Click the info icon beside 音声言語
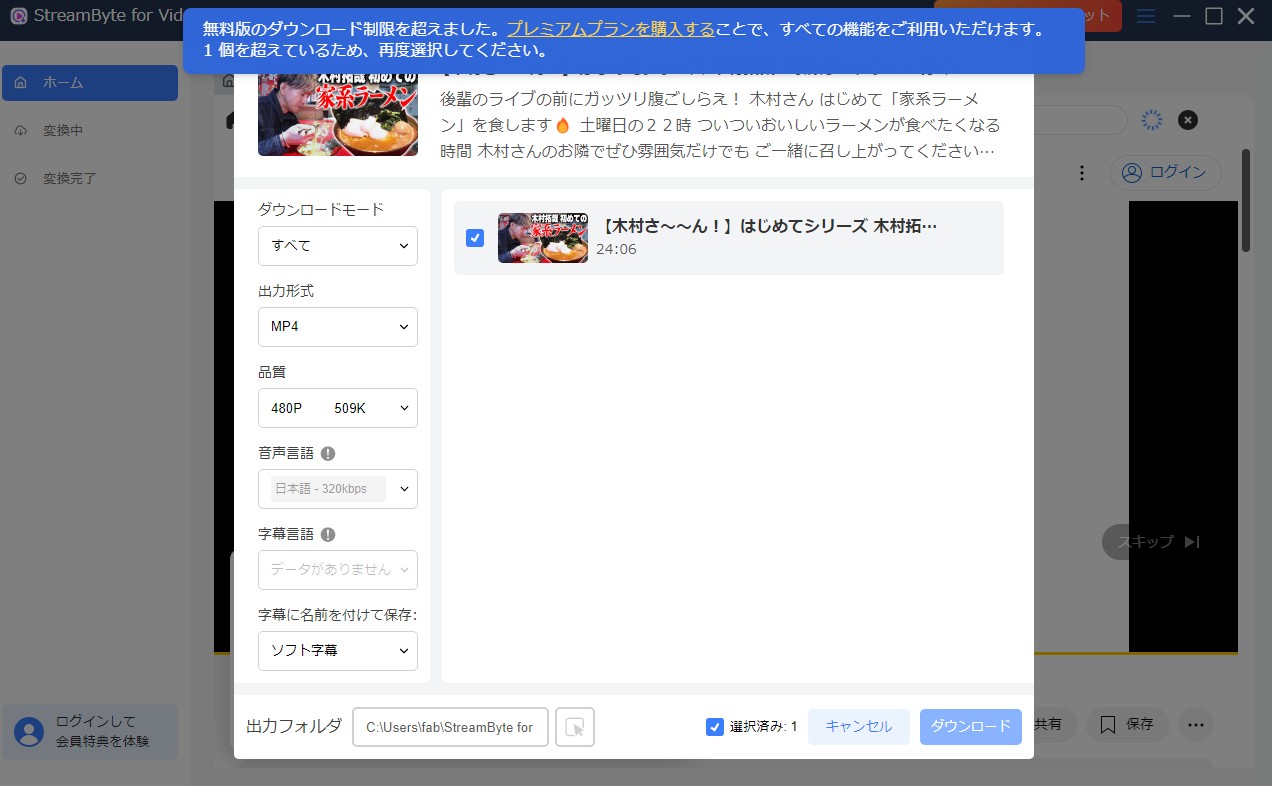Image resolution: width=1272 pixels, height=786 pixels. point(328,453)
